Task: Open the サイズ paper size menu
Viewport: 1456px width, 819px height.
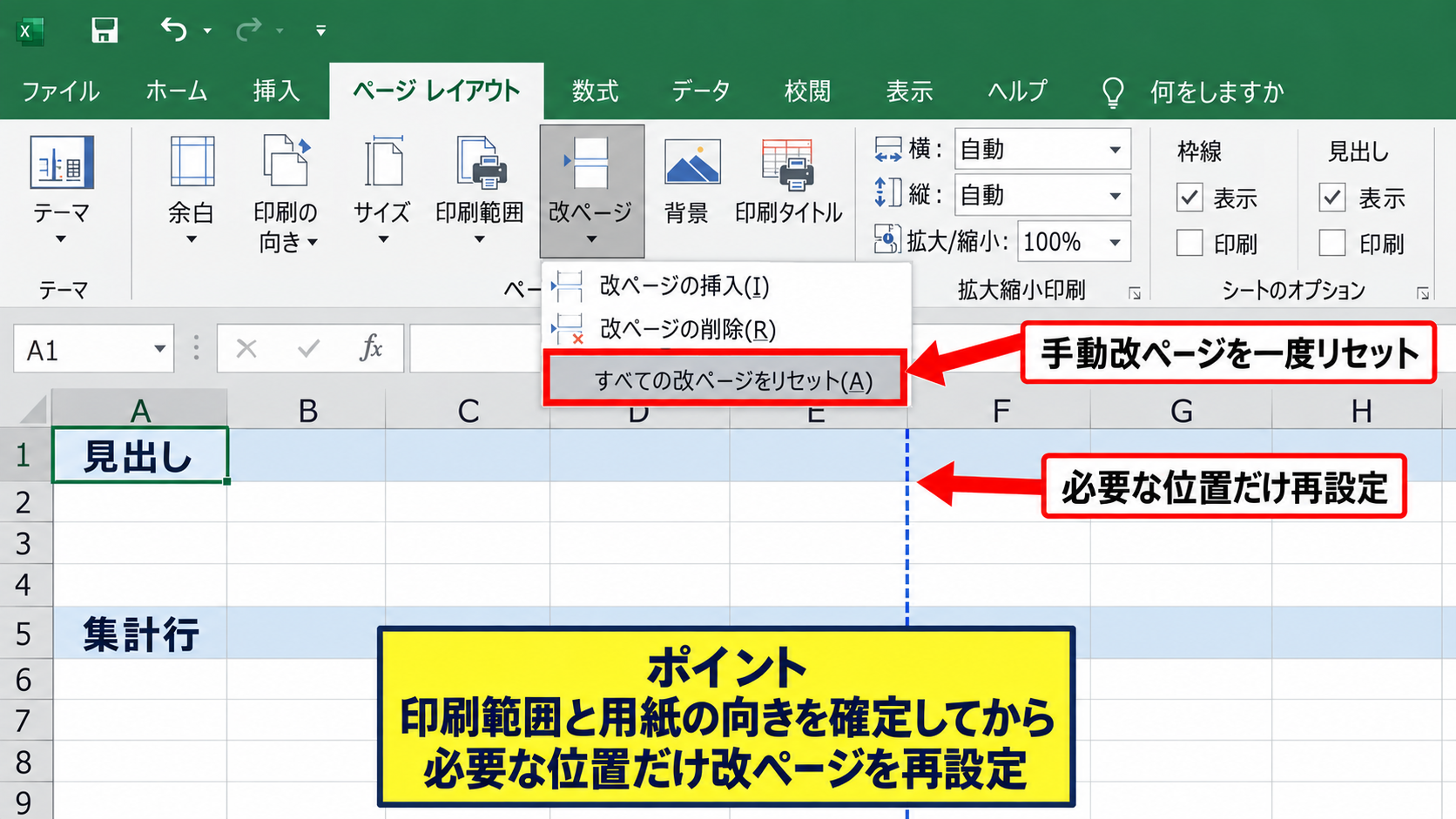Action: coord(382,190)
